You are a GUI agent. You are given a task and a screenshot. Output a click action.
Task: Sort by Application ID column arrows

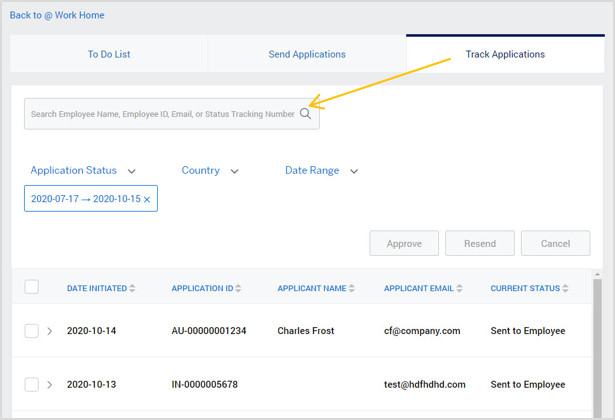[x=238, y=289]
